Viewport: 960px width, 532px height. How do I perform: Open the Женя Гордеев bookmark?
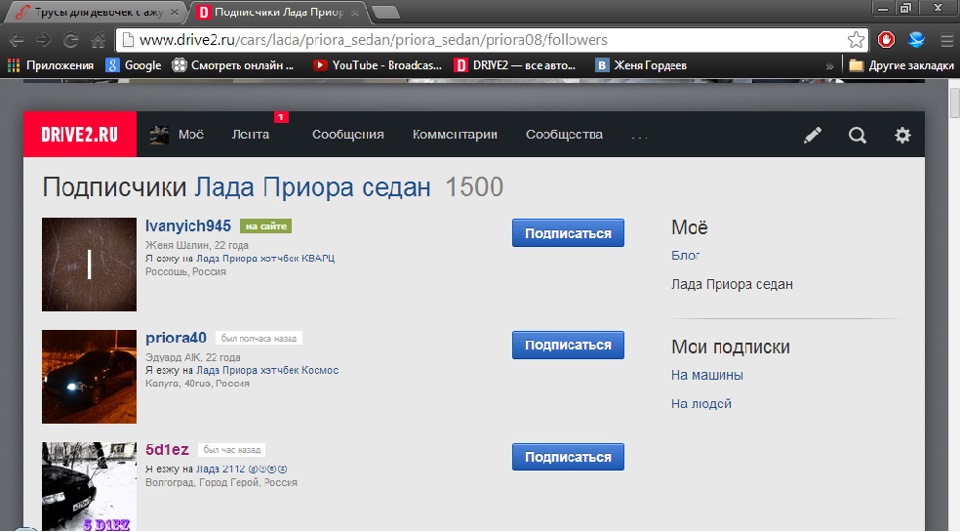tap(641, 66)
